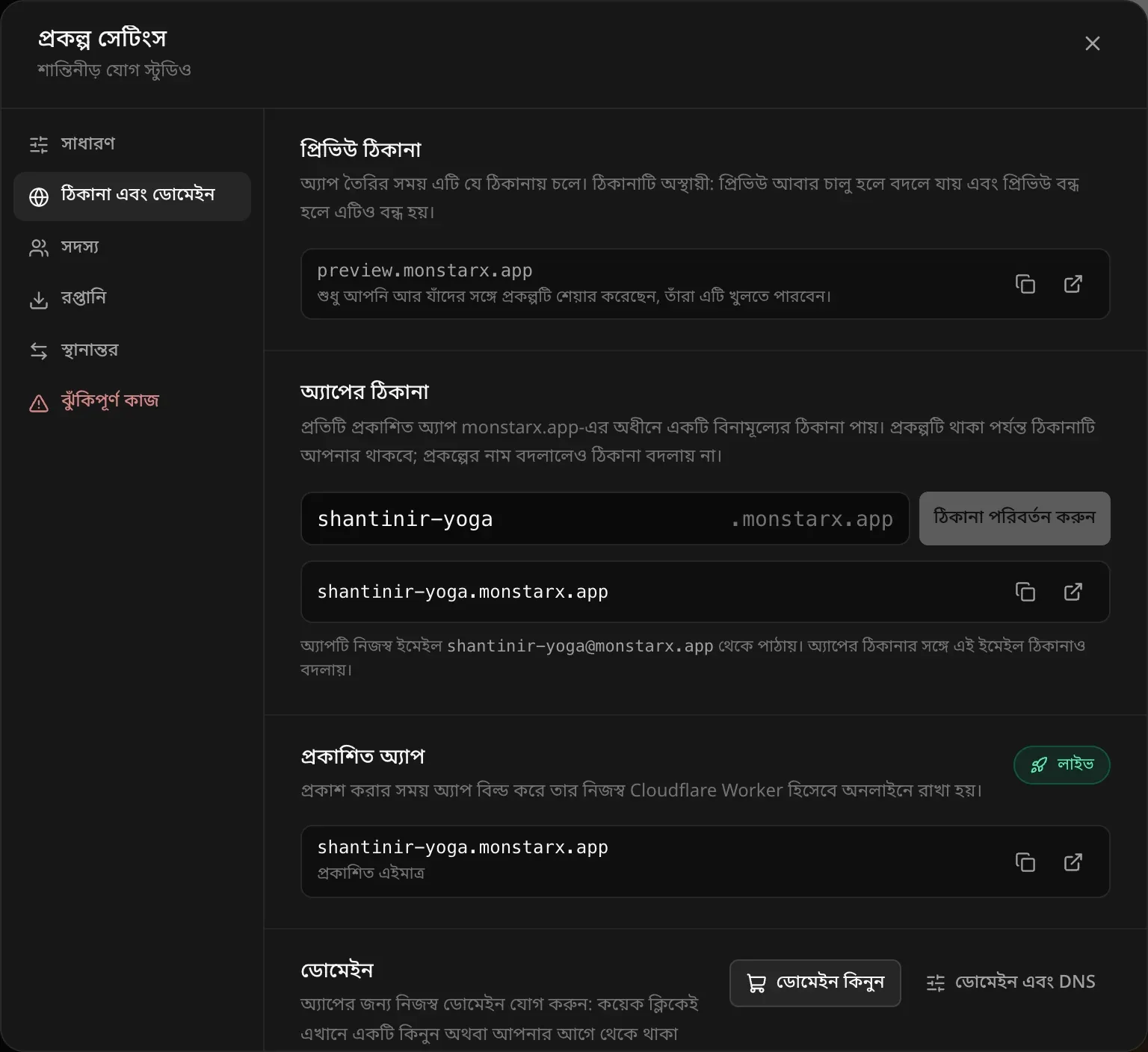
Task: Select the ঠিকানা এবং ডোমেইন section
Action: [132, 196]
